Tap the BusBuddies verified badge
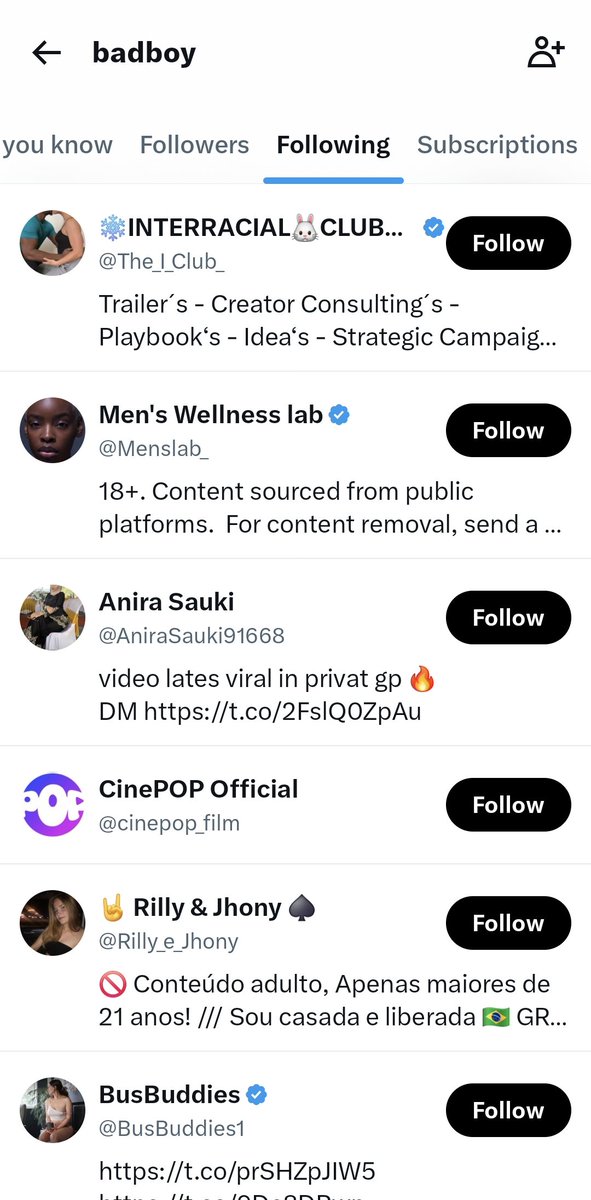 tap(257, 1094)
